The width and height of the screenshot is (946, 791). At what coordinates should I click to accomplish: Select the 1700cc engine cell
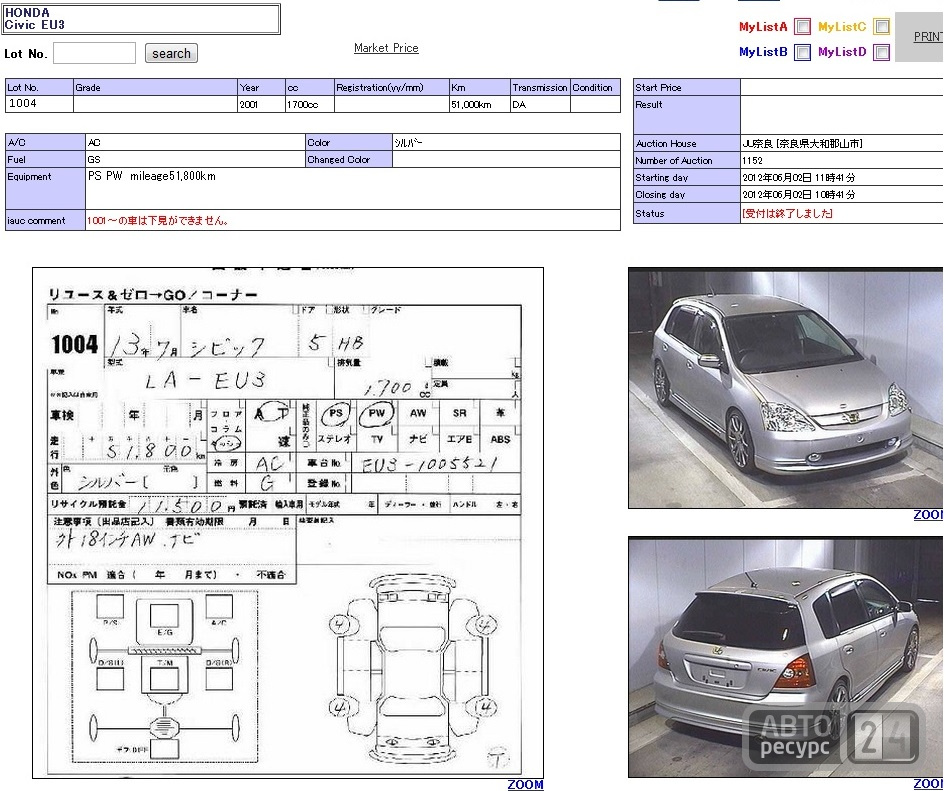click(x=310, y=104)
